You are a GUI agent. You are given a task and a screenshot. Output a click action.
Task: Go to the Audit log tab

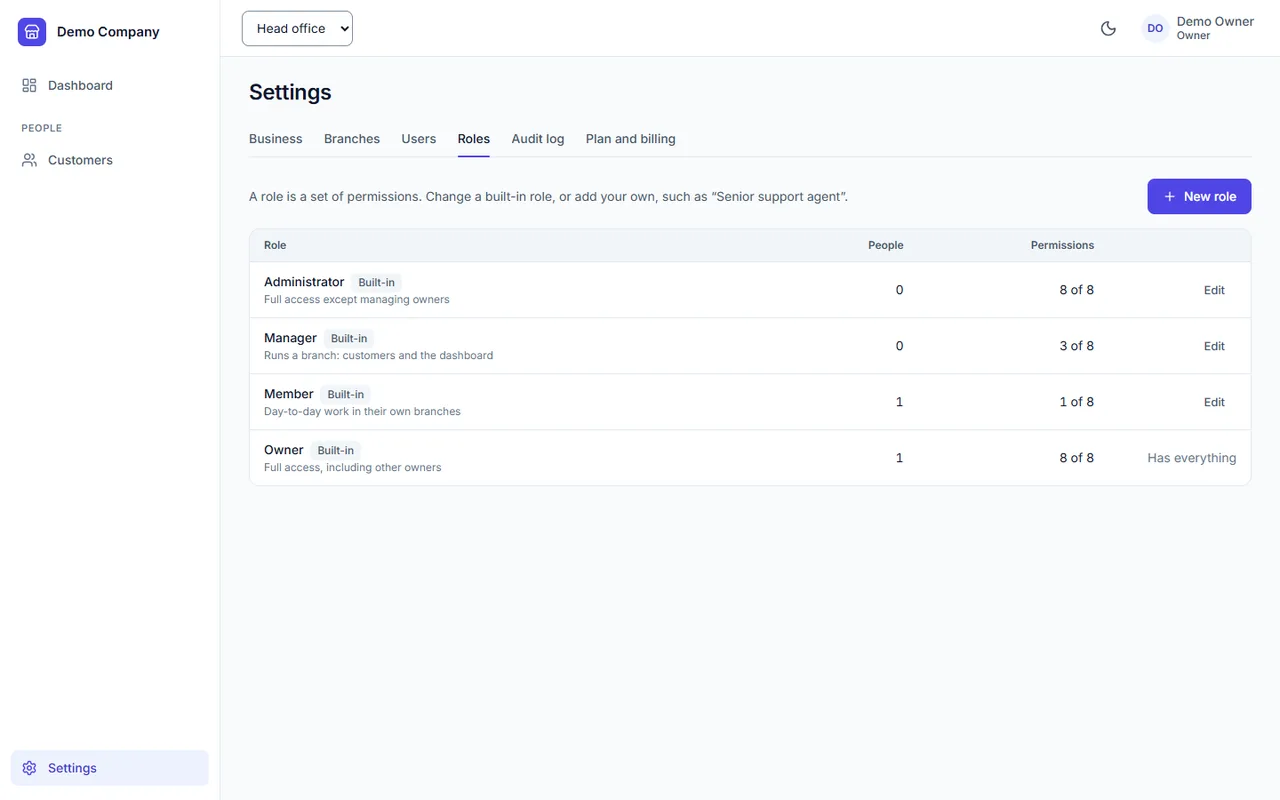[538, 139]
